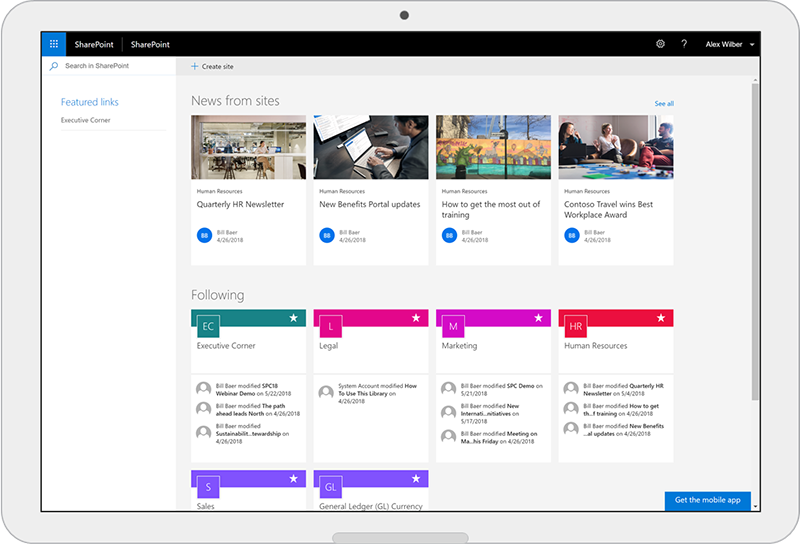The image size is (800, 544).
Task: Unfollow Executive Corner via its star
Action: 293,318
